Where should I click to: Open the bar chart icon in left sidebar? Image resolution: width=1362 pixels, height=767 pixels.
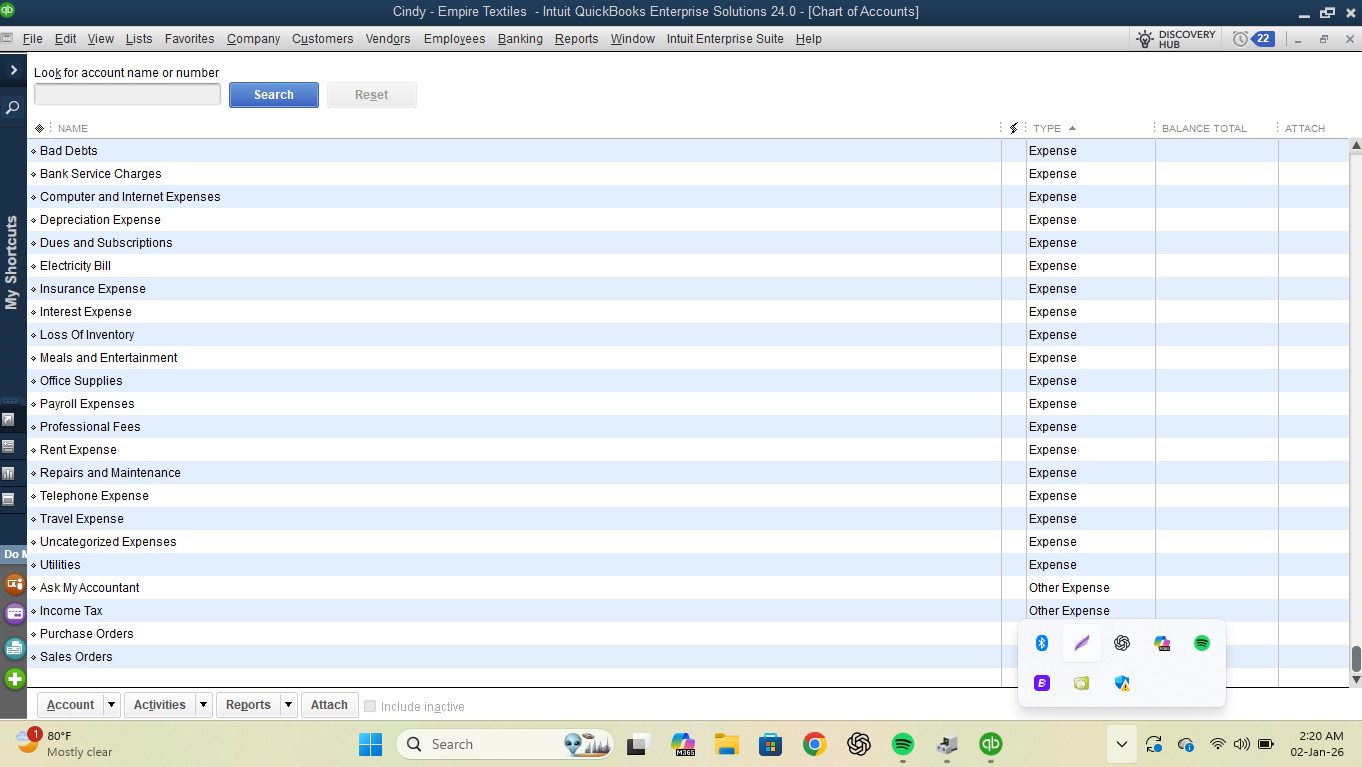[x=9, y=472]
